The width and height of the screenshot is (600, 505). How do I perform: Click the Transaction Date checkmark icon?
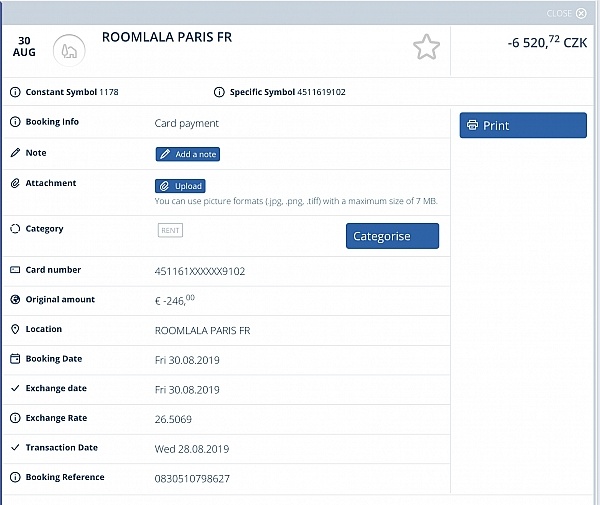(x=15, y=447)
